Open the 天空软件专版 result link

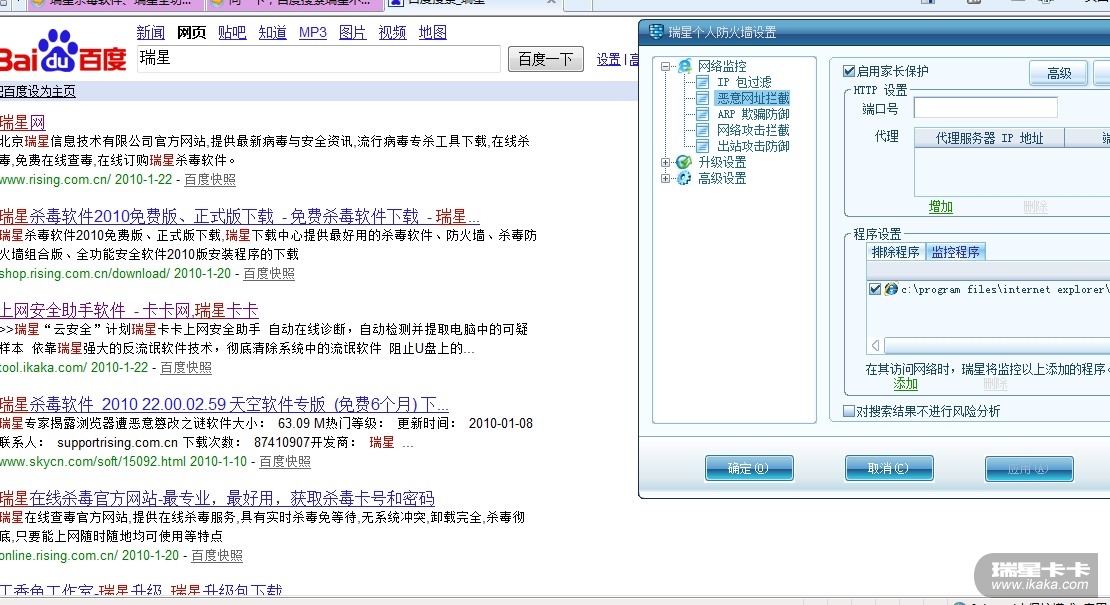(x=224, y=404)
